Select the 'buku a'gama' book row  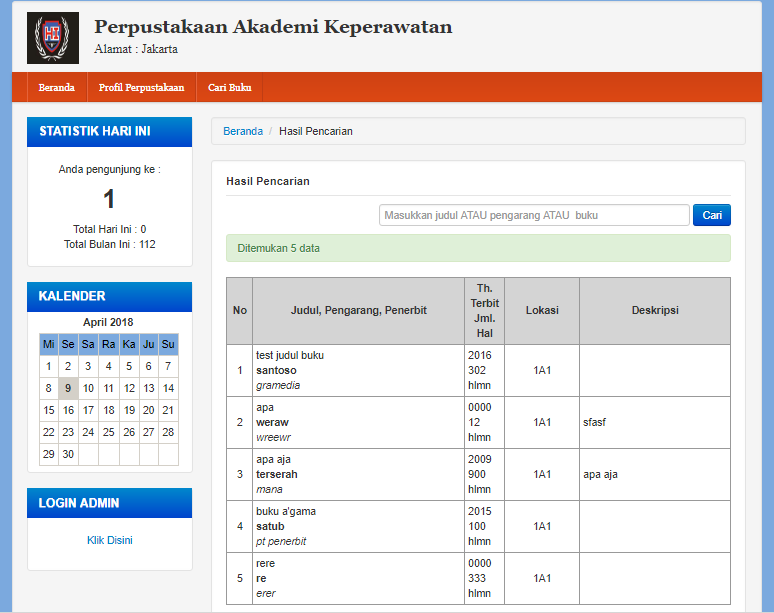358,526
